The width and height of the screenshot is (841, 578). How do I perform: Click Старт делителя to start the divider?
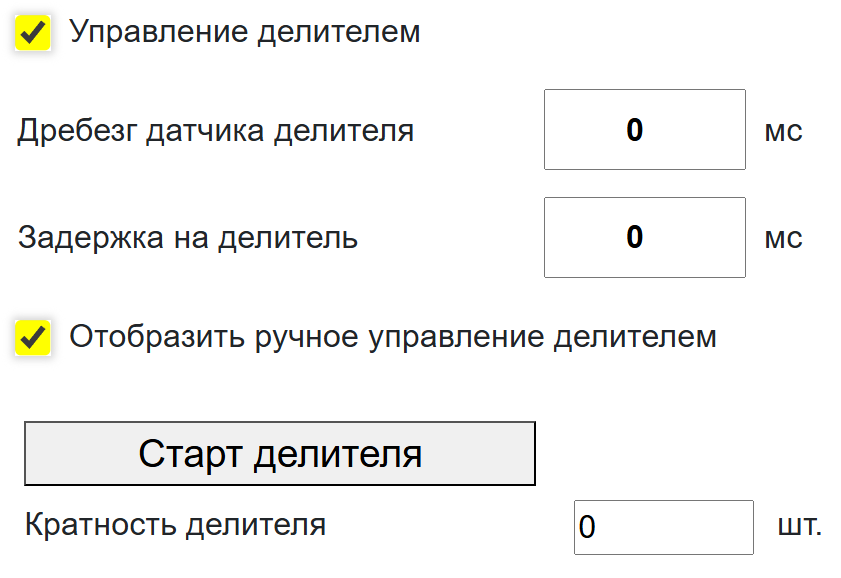pos(280,453)
